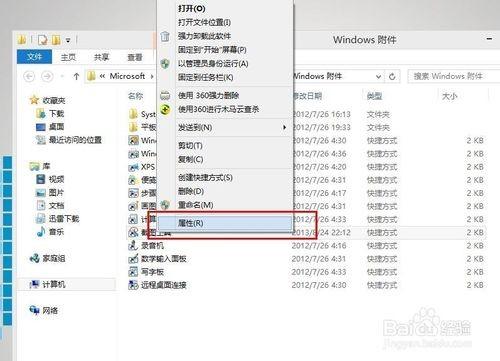This screenshot has height=361, width=500.
Task: Select 收藏夹 in the navigation pane
Action: [x=54, y=100]
